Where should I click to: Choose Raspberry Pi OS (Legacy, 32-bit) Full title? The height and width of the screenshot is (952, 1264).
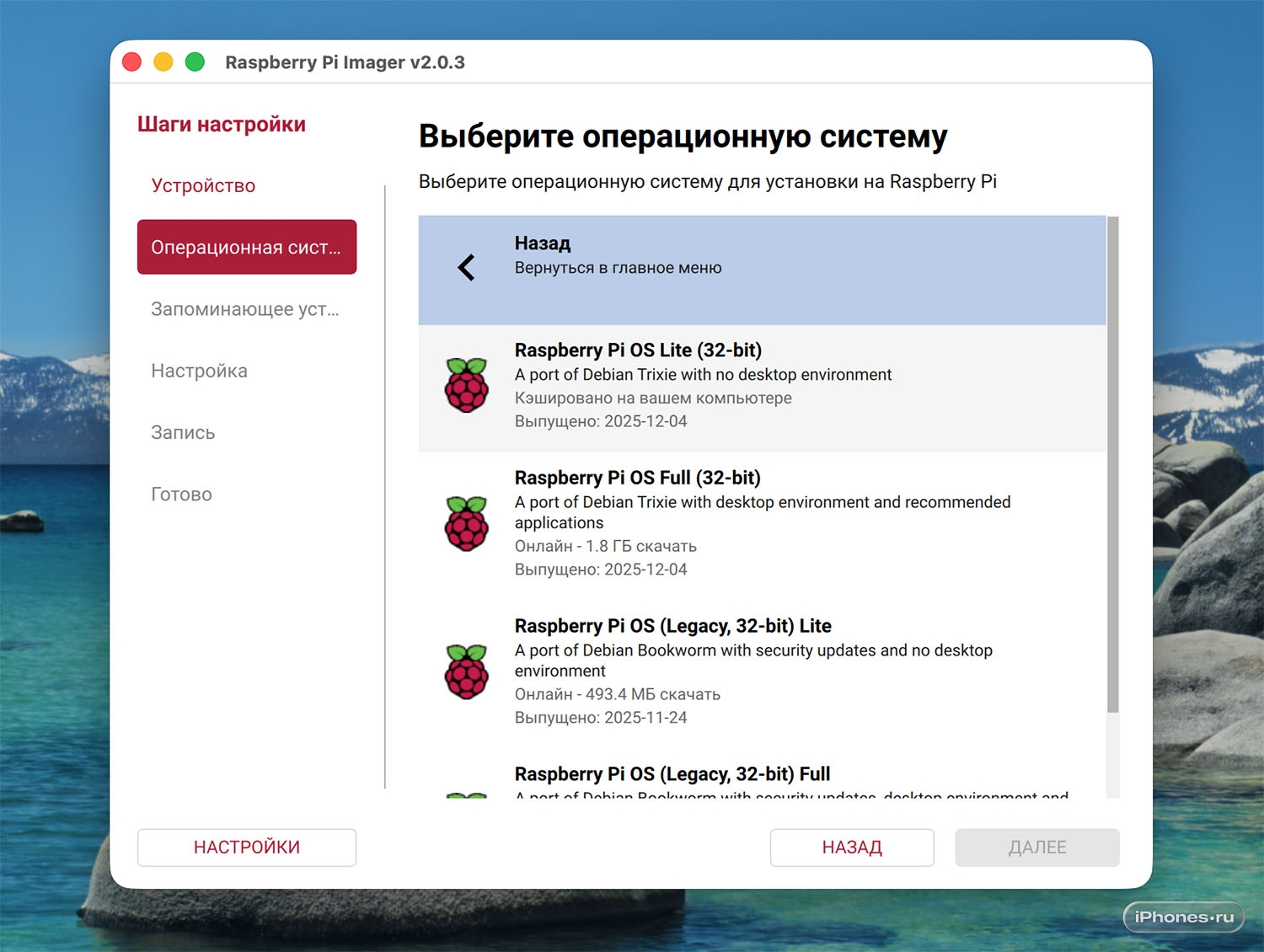pos(672,774)
